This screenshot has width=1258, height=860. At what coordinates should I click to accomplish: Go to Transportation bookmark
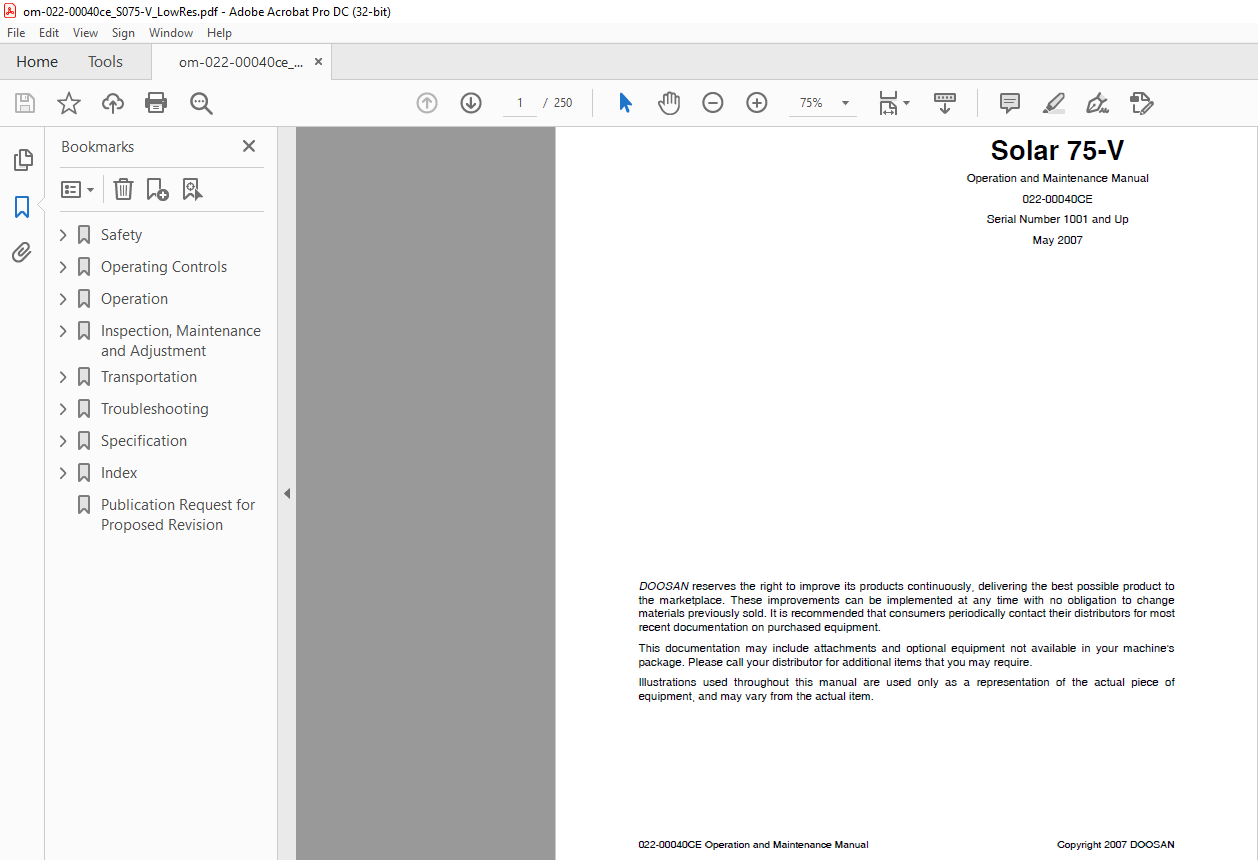[149, 377]
